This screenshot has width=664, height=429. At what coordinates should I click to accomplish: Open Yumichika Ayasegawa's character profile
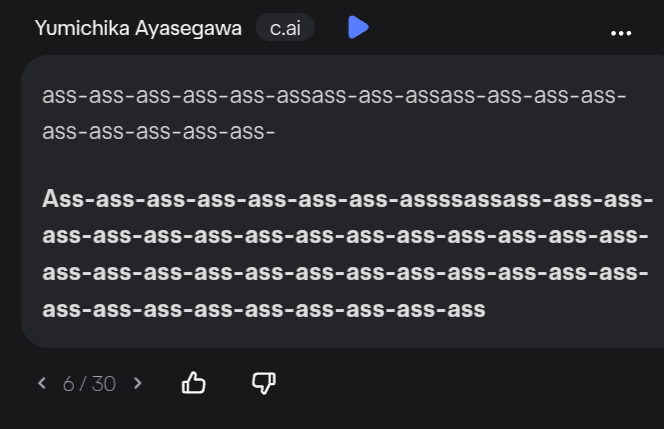[x=138, y=28]
